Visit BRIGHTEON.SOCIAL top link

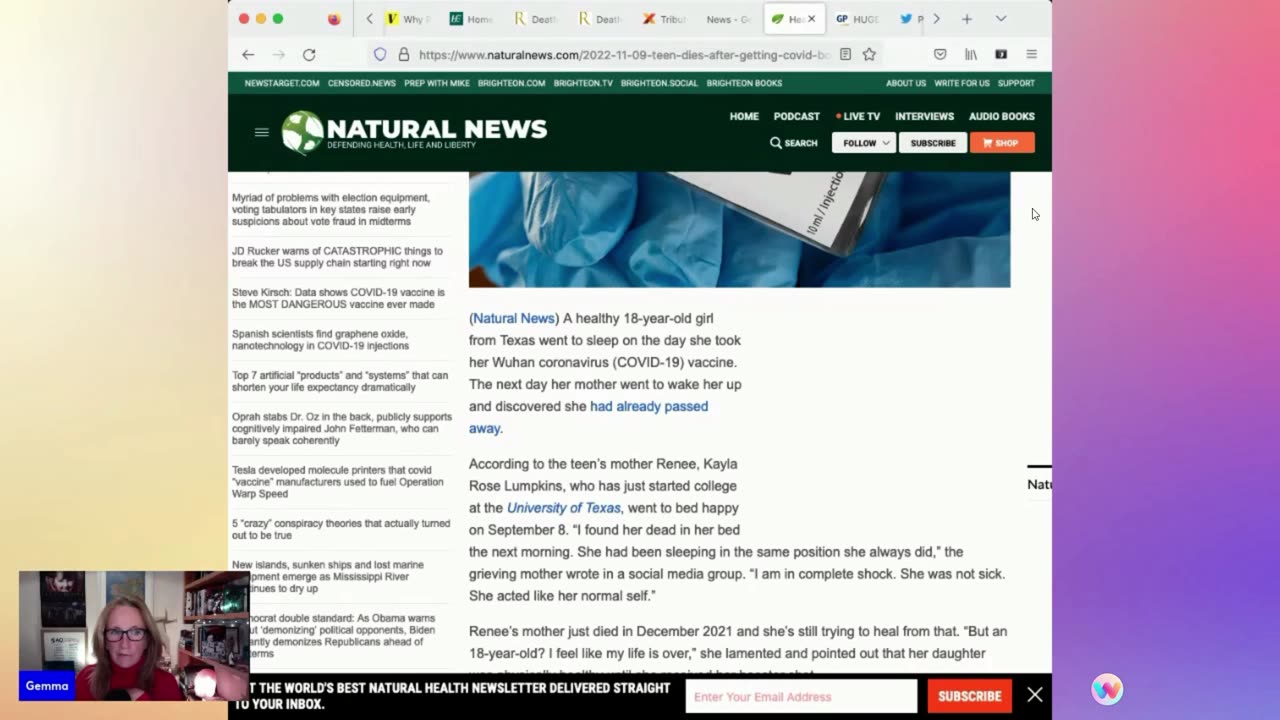coord(659,83)
